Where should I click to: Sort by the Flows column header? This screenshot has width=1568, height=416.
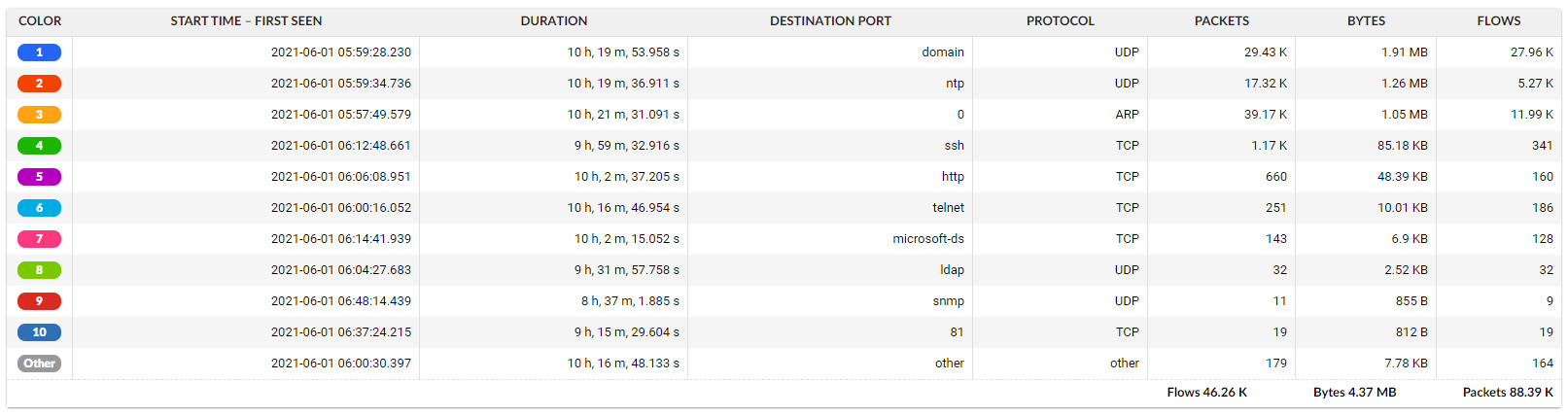pos(1498,21)
